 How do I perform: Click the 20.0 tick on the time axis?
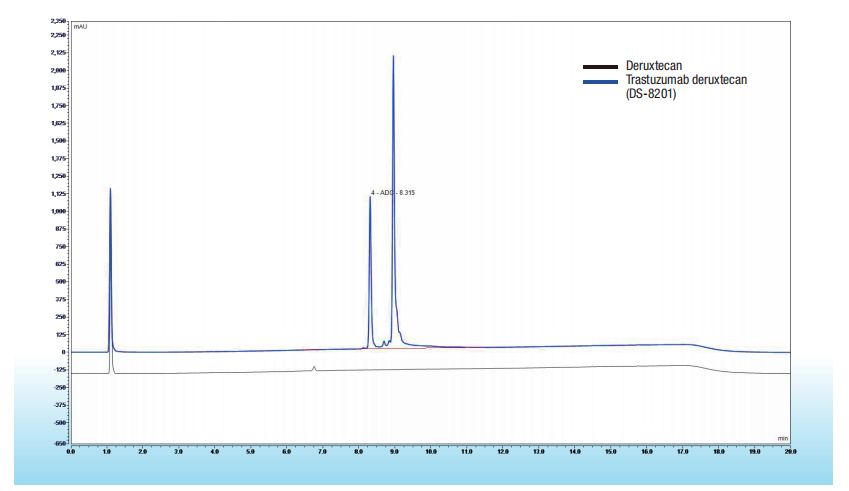790,452
